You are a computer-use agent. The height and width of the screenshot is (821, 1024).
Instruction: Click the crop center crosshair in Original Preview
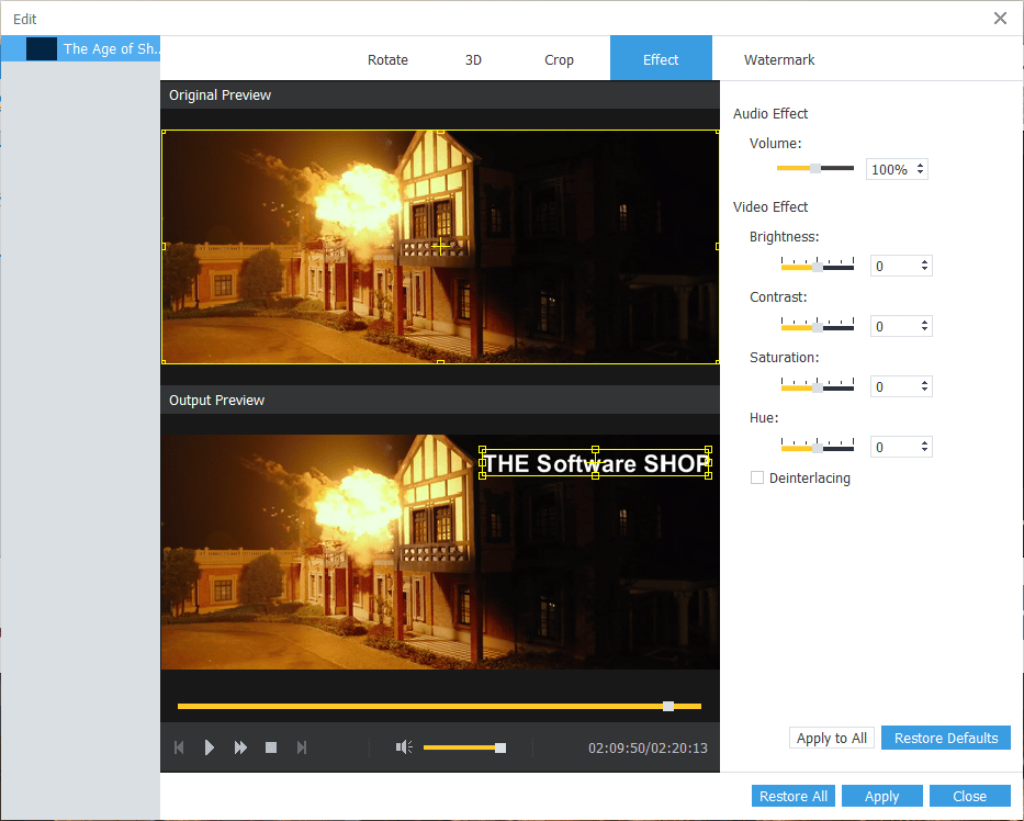pyautogui.click(x=441, y=247)
